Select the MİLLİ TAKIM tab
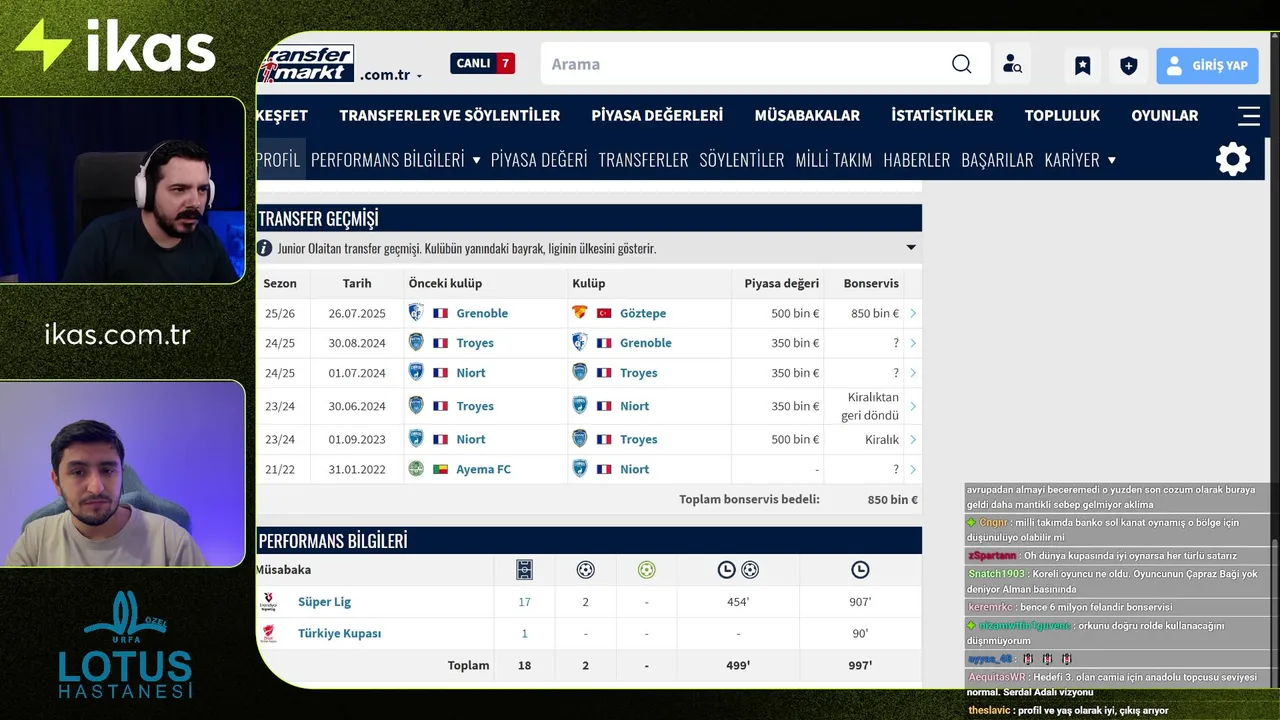1280x720 pixels. pyautogui.click(x=834, y=159)
